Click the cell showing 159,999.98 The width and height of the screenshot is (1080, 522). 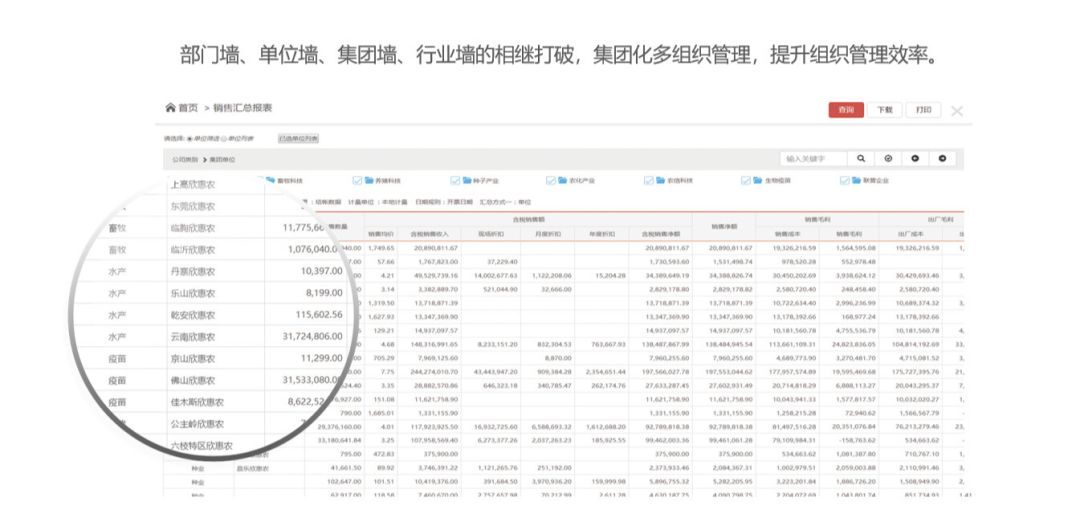click(607, 481)
